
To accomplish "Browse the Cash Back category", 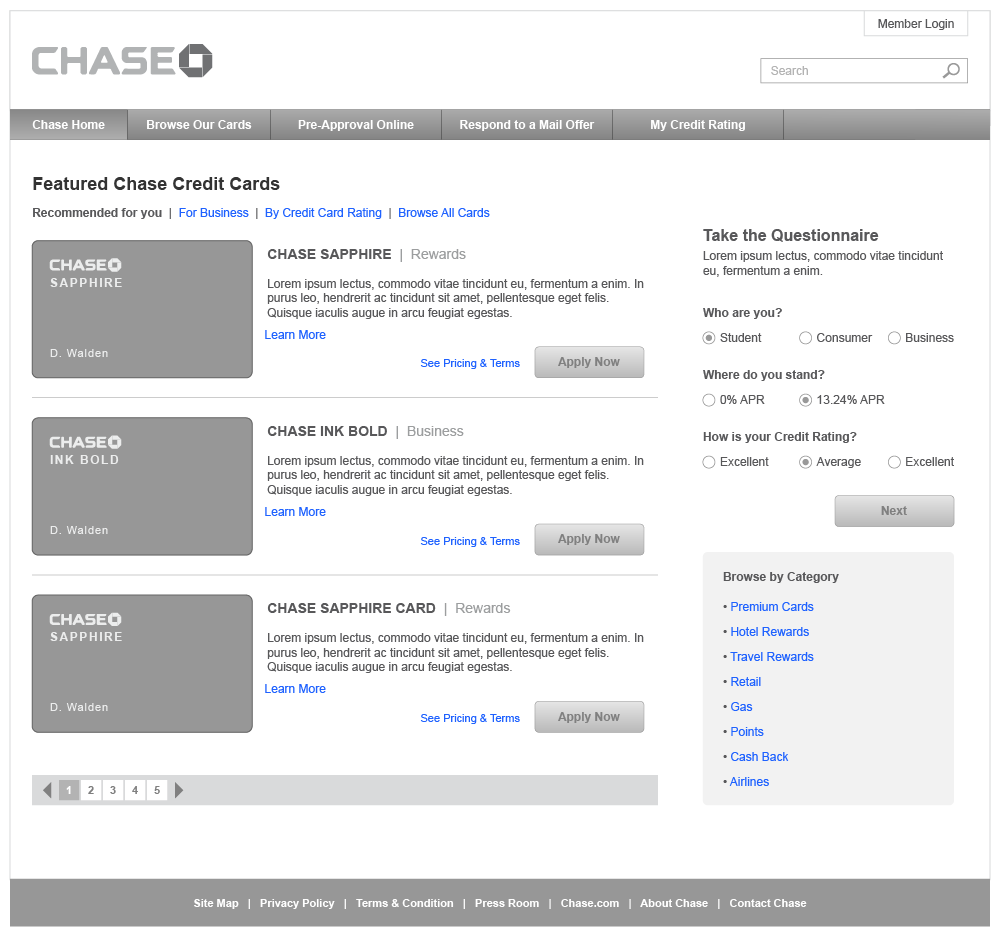I will point(759,756).
